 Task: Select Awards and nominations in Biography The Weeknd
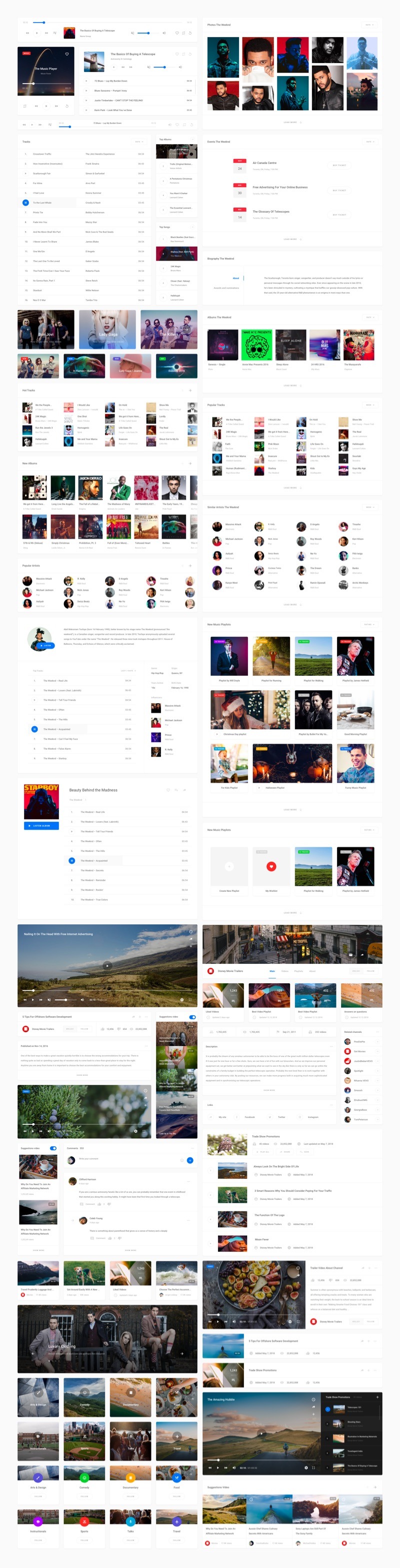pos(226,288)
